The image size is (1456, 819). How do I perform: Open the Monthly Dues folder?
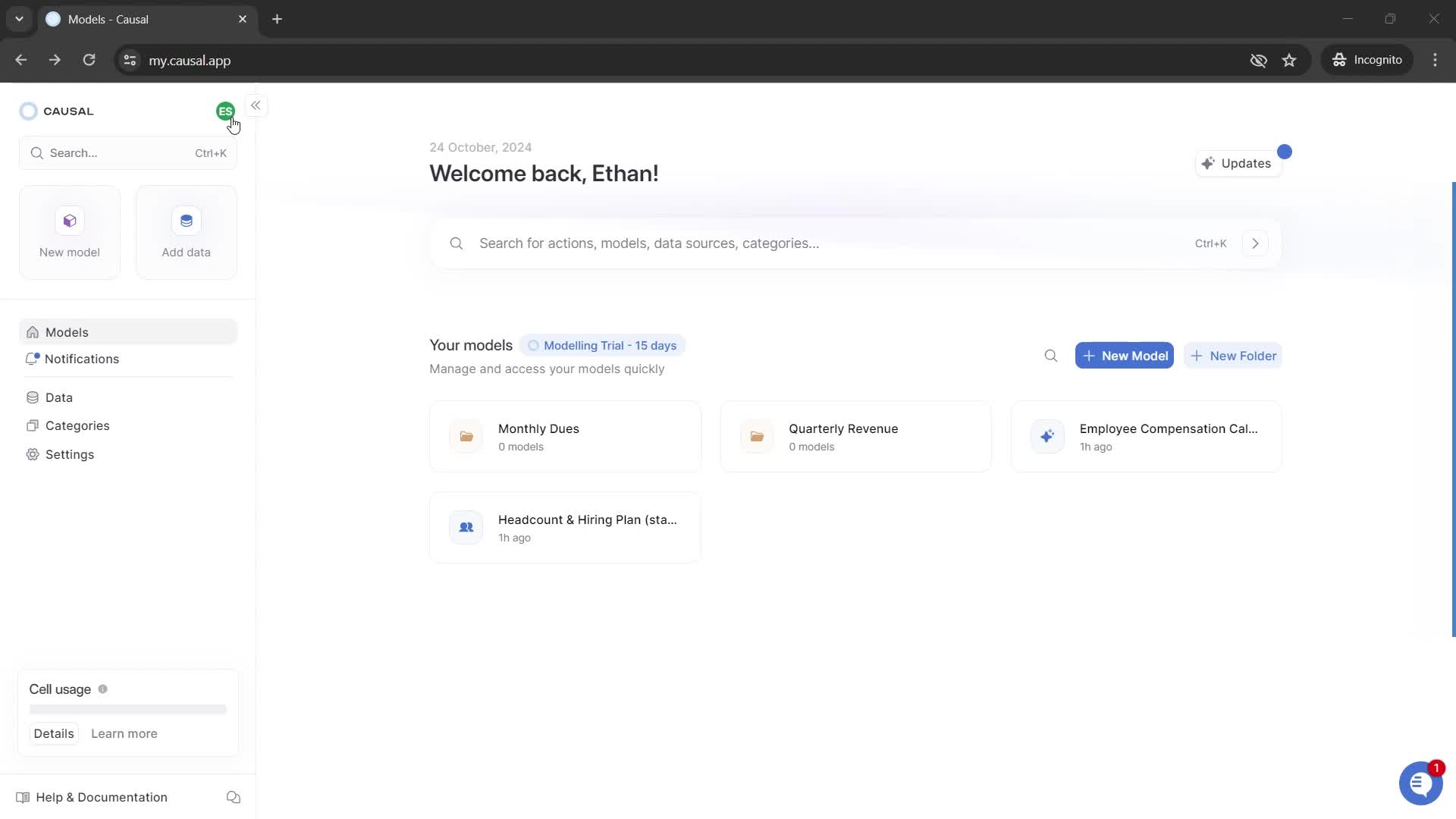tap(565, 436)
